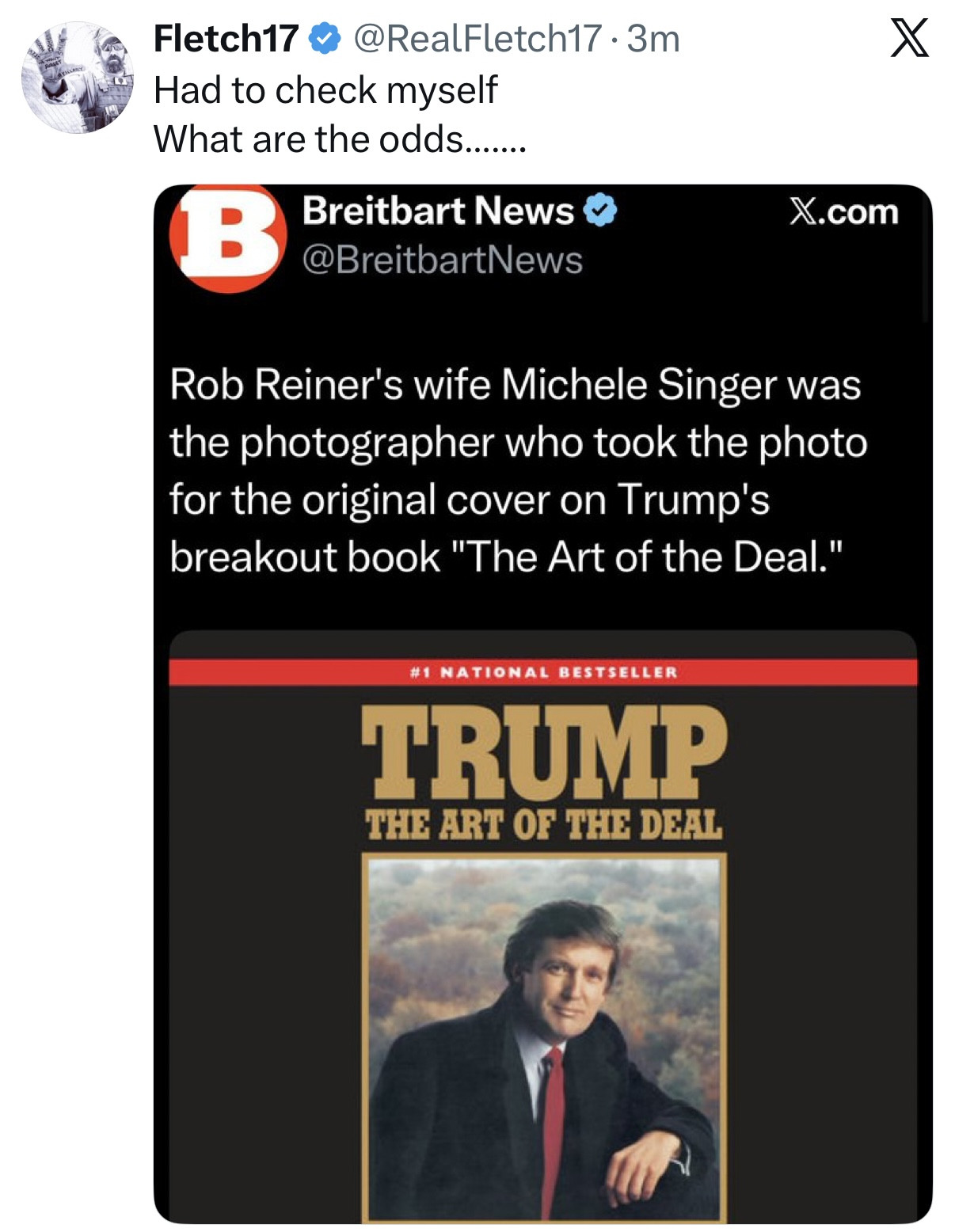The image size is (955, 1232).
Task: Click the verified badge beside Breitbart News
Action: coord(600,211)
